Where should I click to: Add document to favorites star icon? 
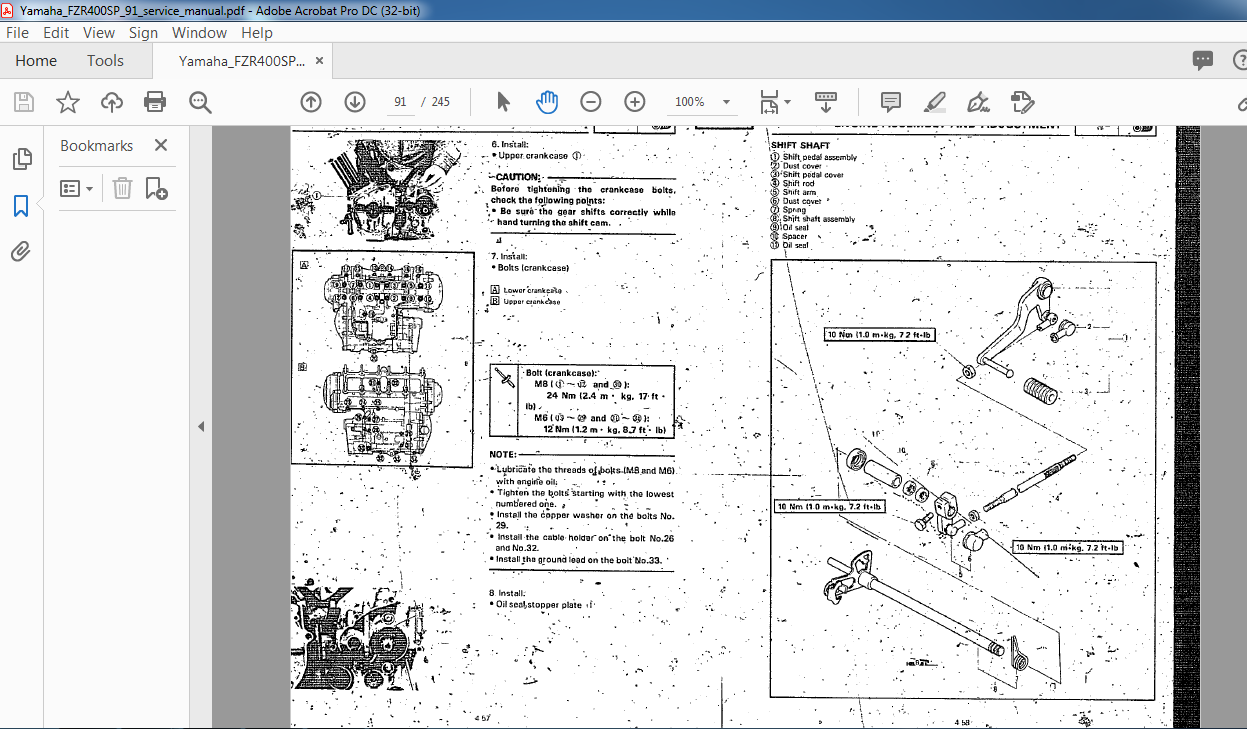[67, 102]
